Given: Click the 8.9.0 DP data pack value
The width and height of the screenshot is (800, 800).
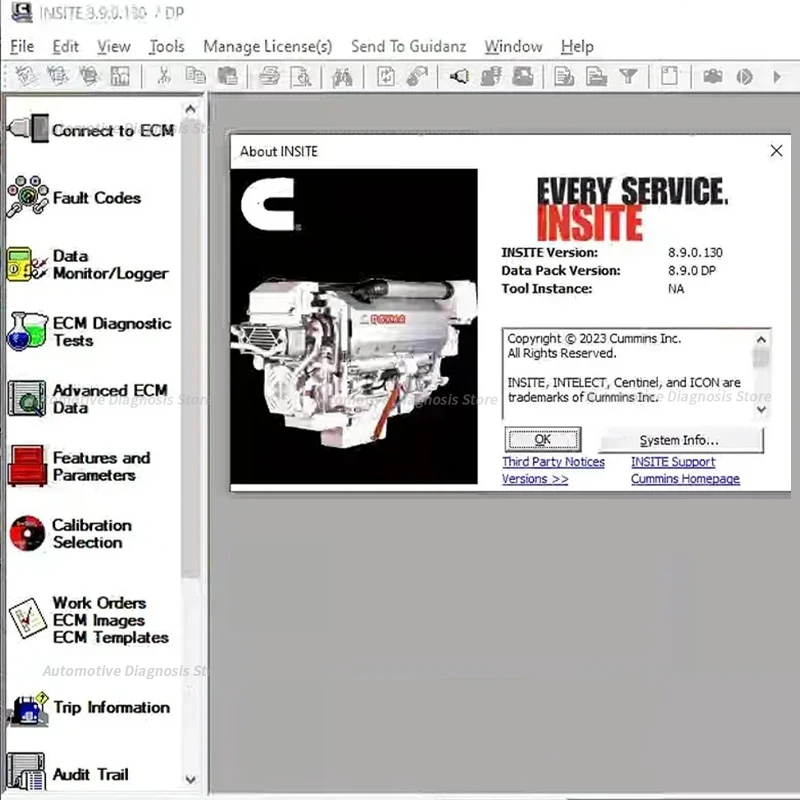Looking at the screenshot, I should [692, 270].
